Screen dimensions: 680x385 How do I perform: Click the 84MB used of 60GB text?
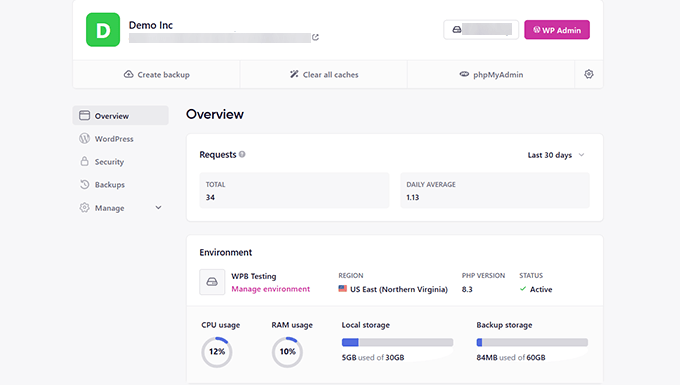[x=511, y=357]
